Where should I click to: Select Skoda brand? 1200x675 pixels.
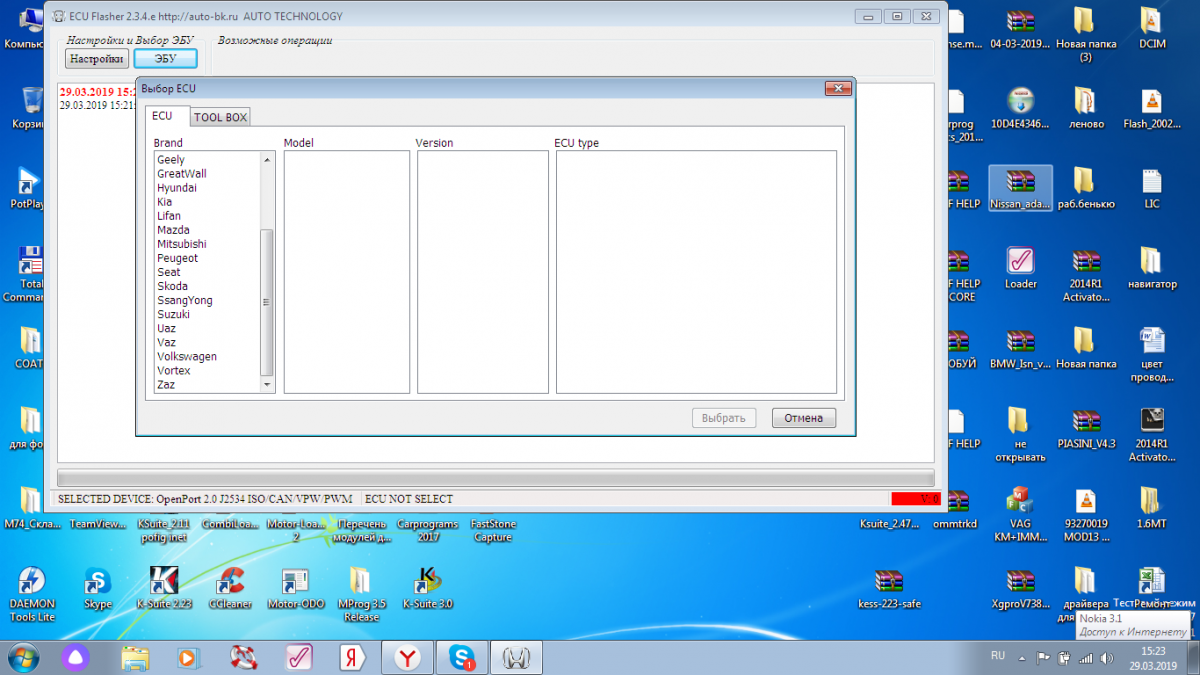(x=172, y=286)
